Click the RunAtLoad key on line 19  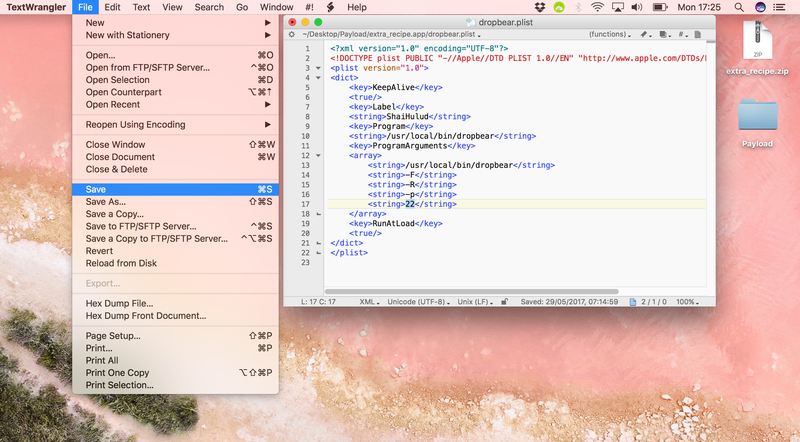point(393,223)
